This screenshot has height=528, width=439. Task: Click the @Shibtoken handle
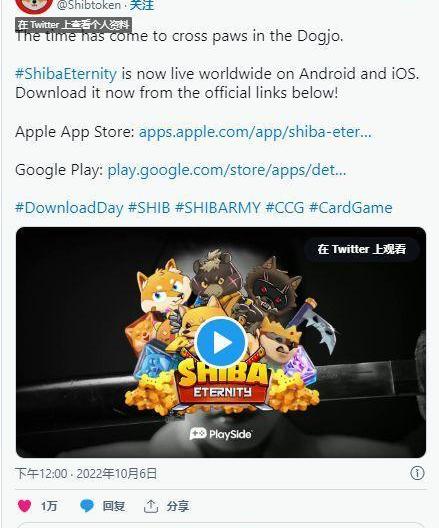[89, 5]
